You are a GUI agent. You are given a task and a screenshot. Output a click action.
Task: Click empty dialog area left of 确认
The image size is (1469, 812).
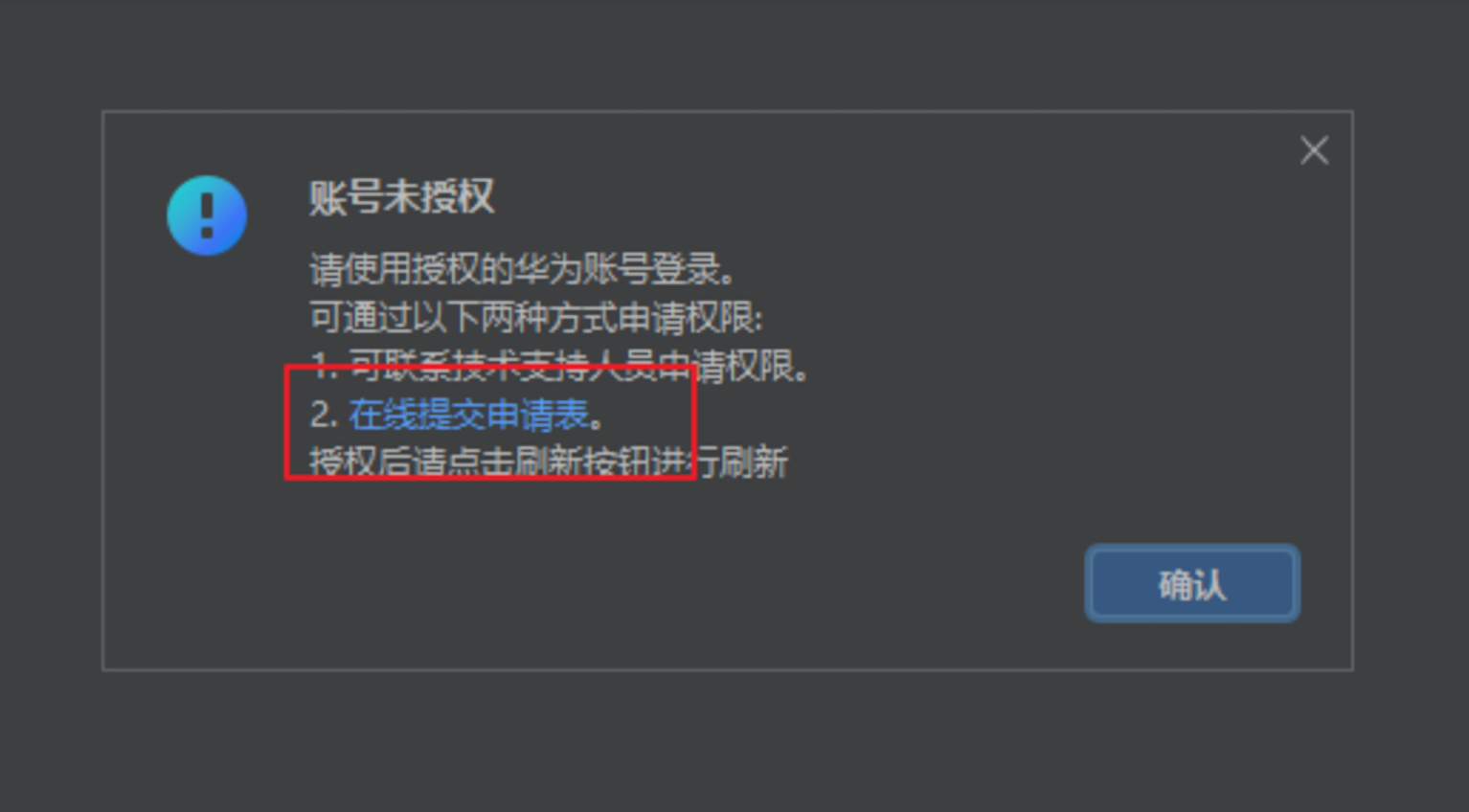[670, 584]
